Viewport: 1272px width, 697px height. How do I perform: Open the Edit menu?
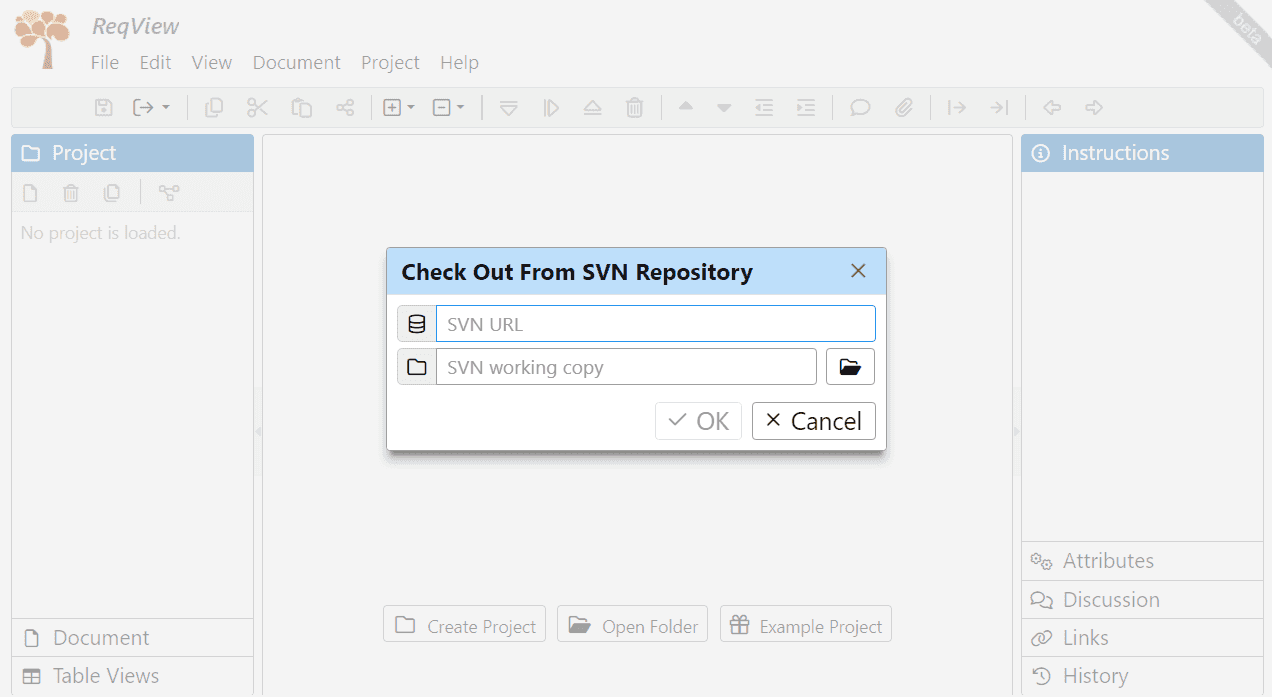click(155, 62)
